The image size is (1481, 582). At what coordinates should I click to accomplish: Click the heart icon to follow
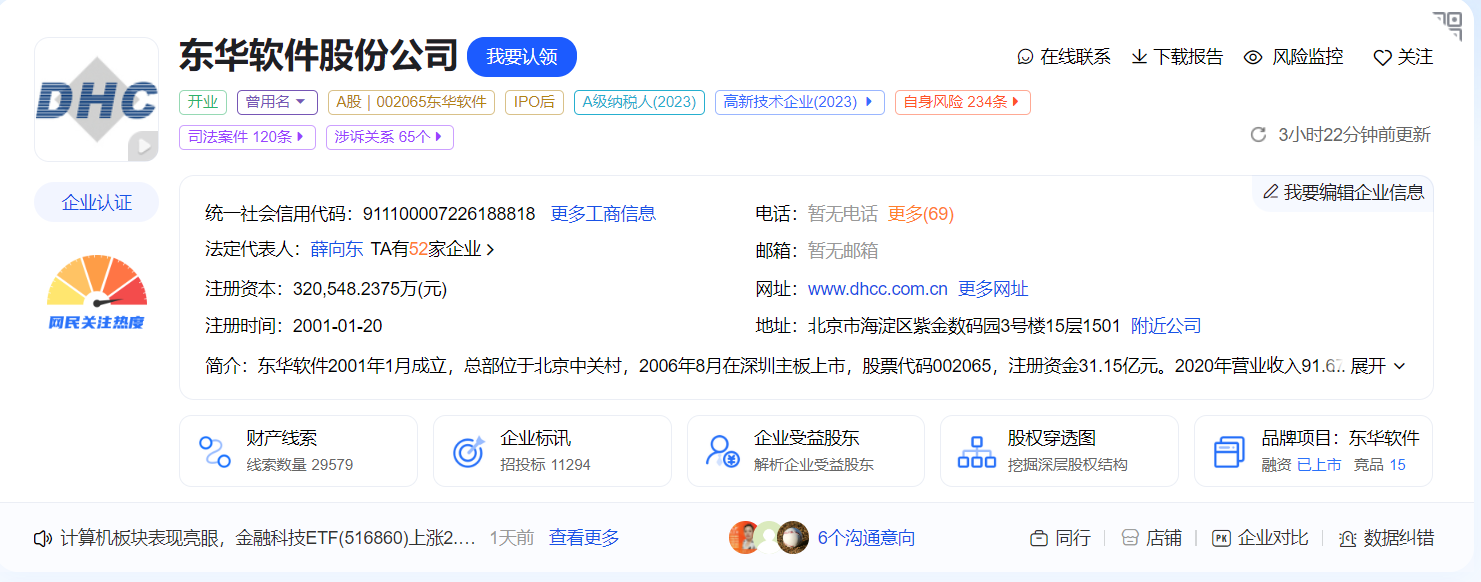(1382, 58)
